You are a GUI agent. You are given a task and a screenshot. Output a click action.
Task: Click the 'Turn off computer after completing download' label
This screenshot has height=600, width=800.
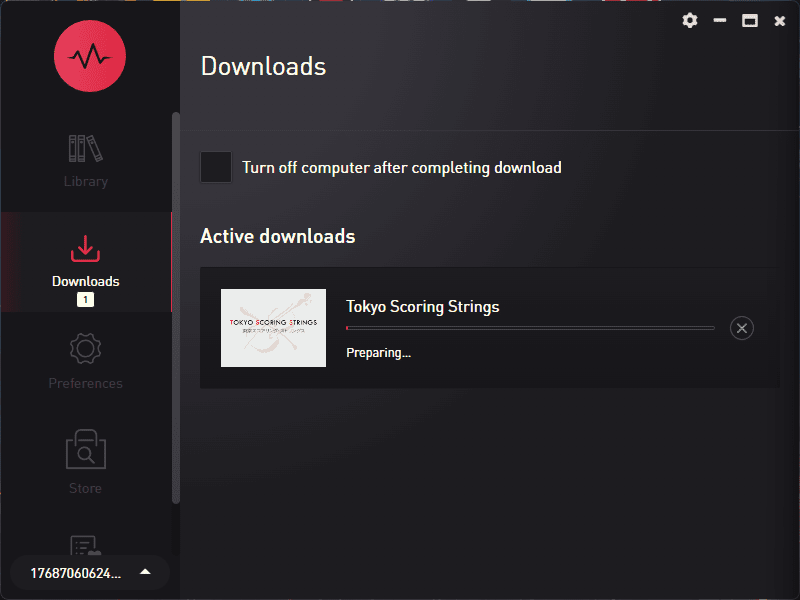click(x=401, y=168)
